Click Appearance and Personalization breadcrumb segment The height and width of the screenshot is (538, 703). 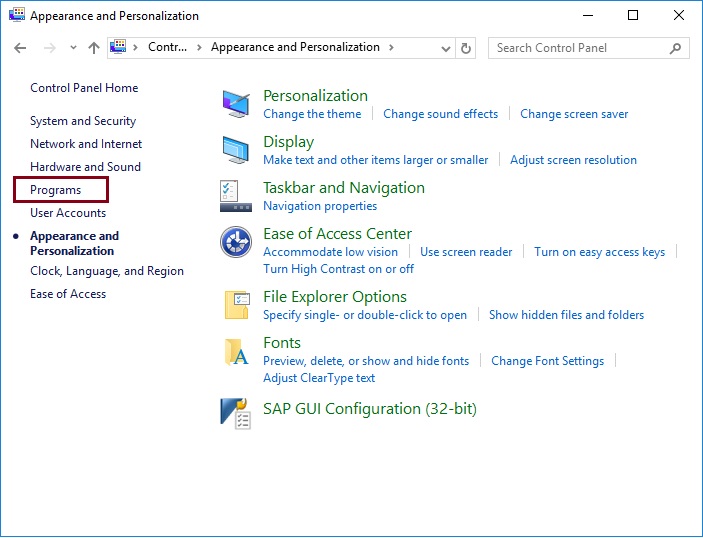[295, 47]
